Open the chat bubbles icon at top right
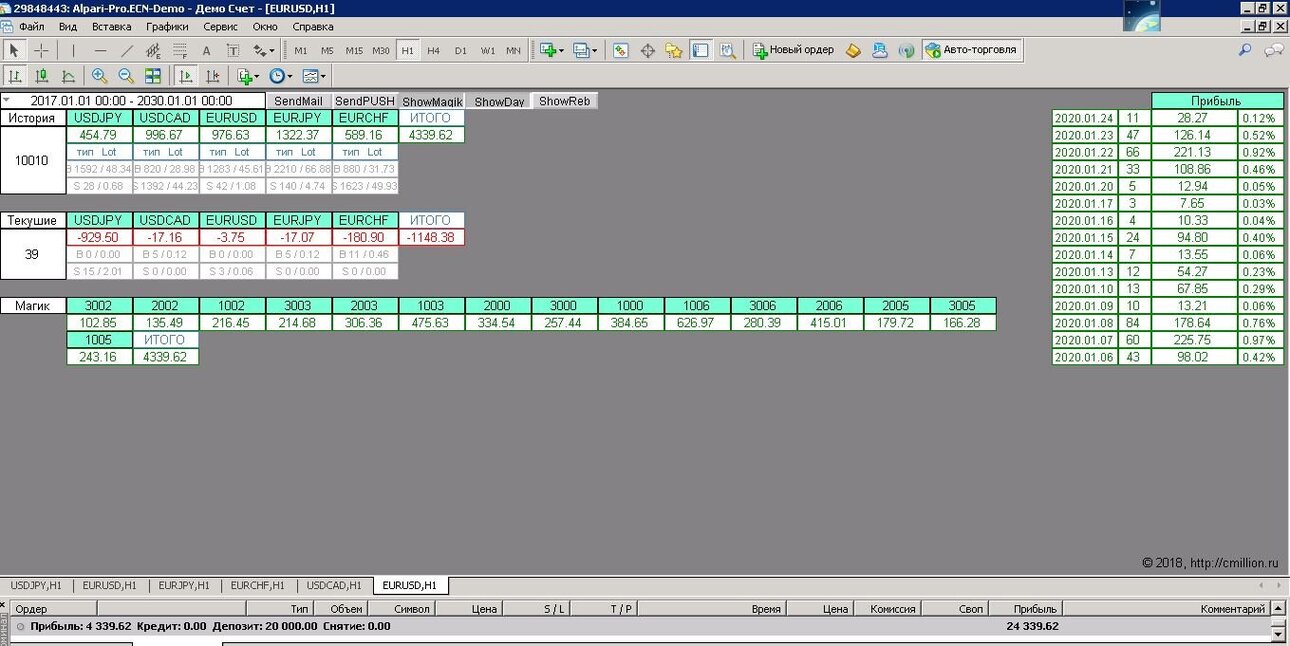The width and height of the screenshot is (1290, 646). coord(1274,50)
